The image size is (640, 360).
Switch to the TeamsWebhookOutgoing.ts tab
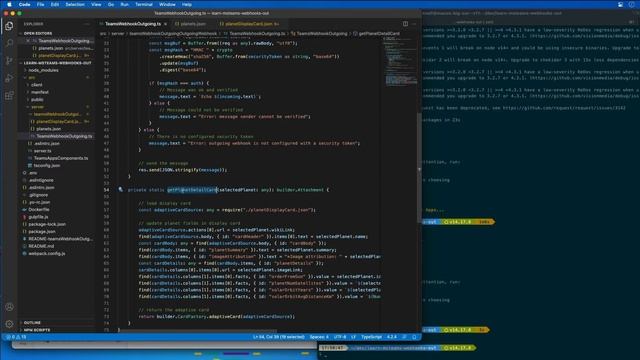tap(133, 24)
